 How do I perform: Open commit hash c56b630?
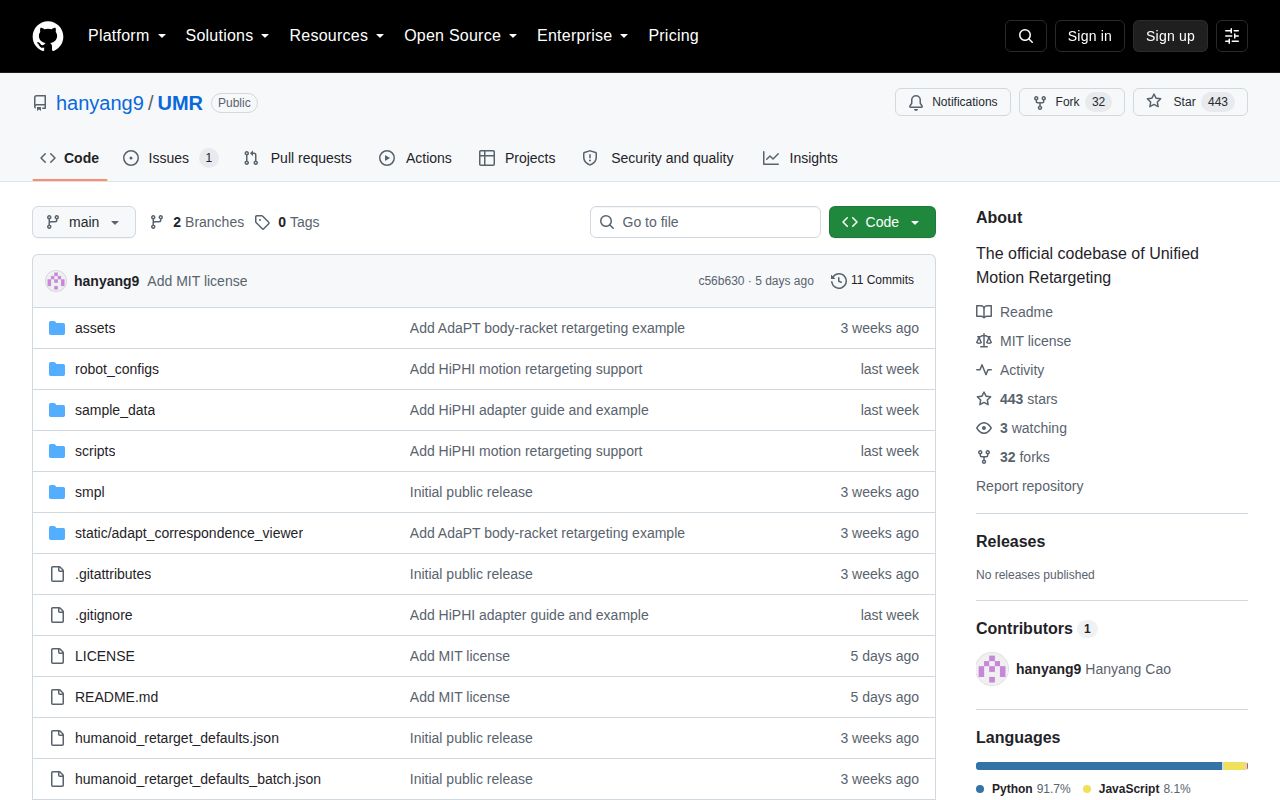(721, 281)
